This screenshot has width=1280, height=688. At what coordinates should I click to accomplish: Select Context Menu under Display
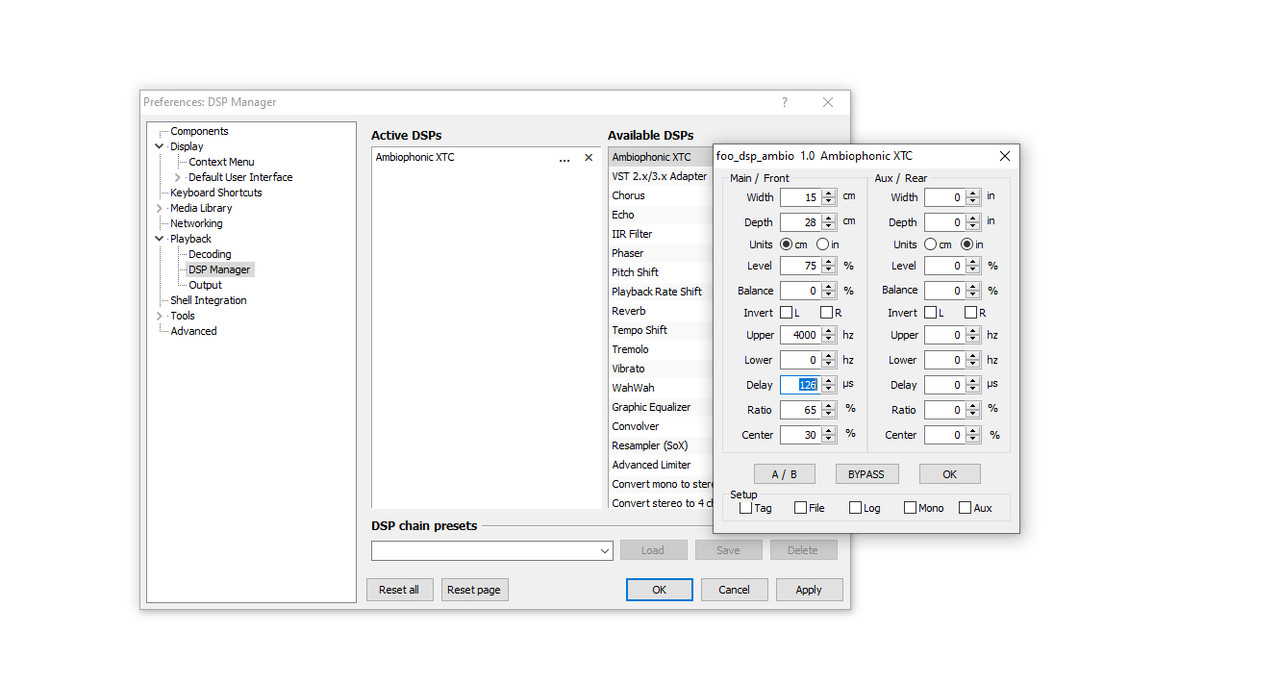221,162
